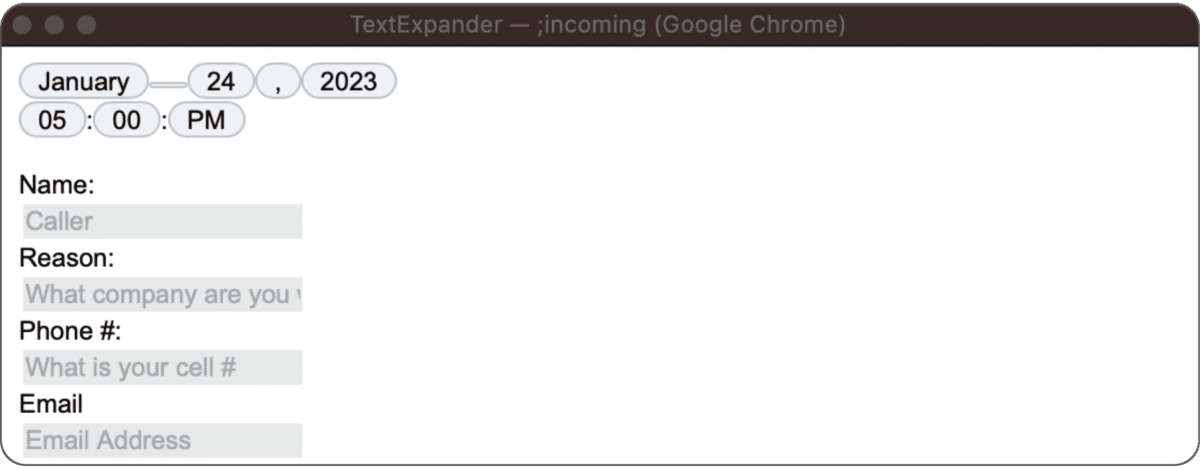This screenshot has height=468, width=1200.
Task: Click the Reason: label
Action: point(67,258)
